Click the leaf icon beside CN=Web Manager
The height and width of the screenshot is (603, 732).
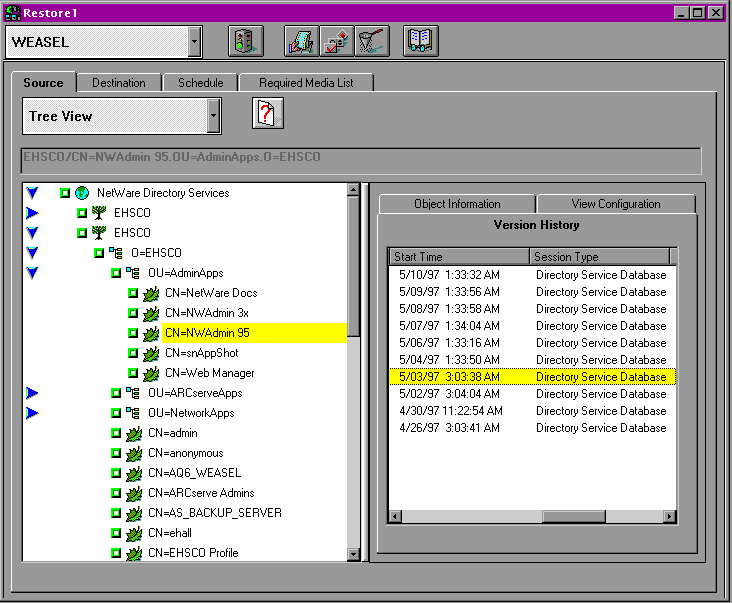tap(150, 373)
